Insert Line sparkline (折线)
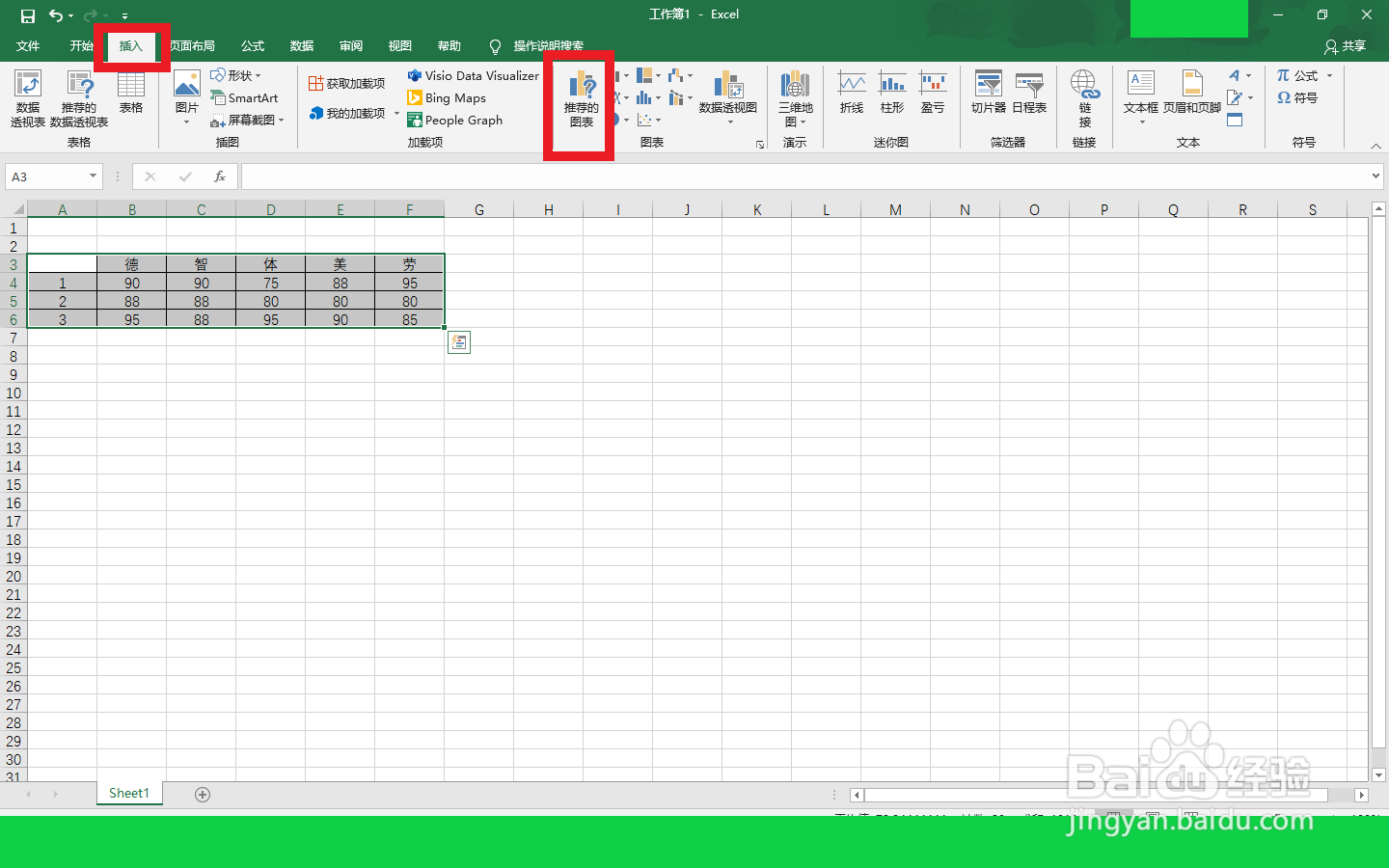 [x=852, y=93]
